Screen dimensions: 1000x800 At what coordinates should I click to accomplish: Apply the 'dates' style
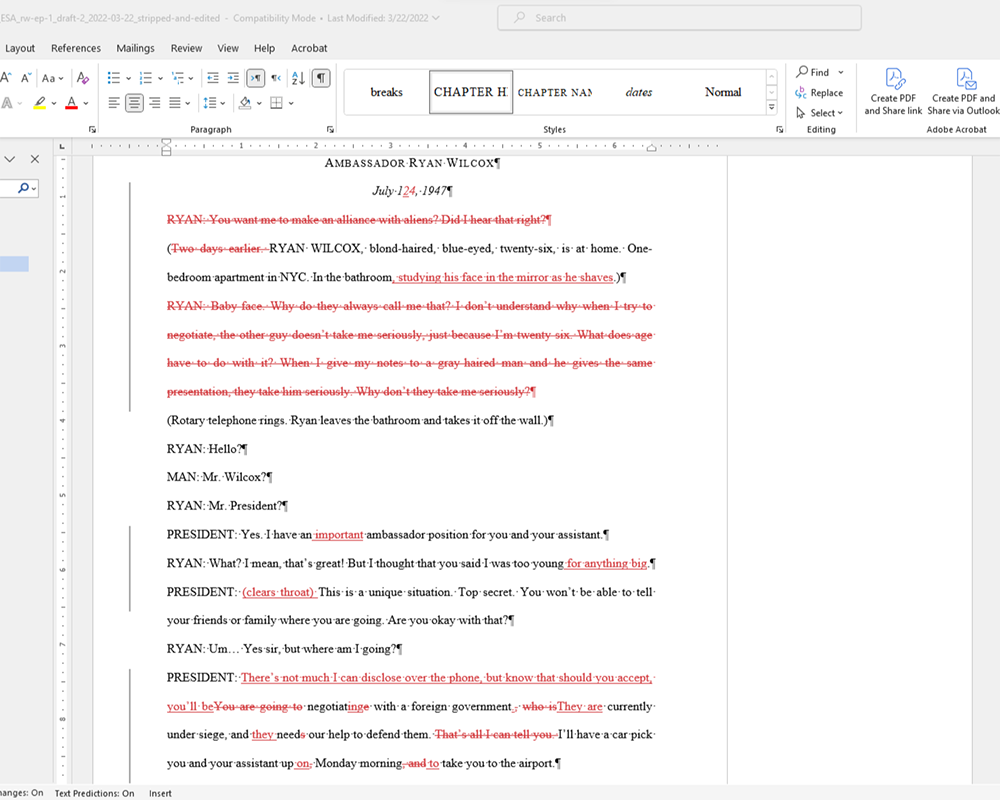[638, 92]
